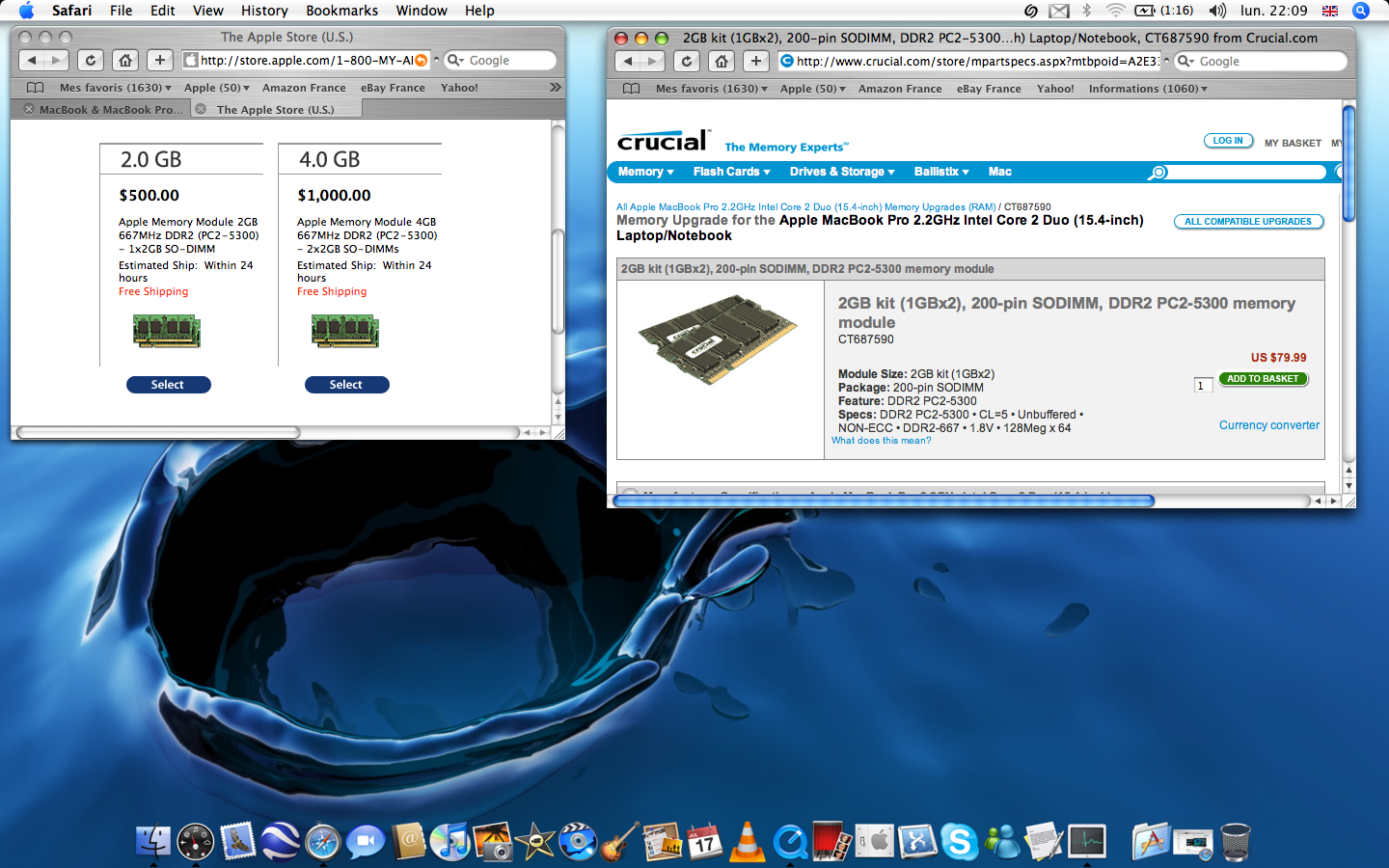
Task: Click the Crucial window vertical scroll thumb
Action: 1348,164
